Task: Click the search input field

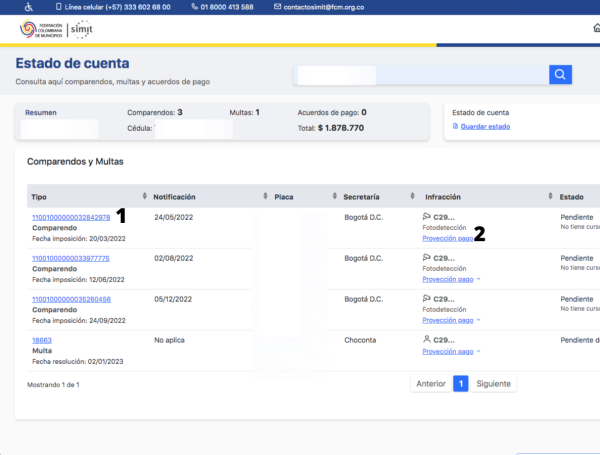Action: click(x=423, y=75)
